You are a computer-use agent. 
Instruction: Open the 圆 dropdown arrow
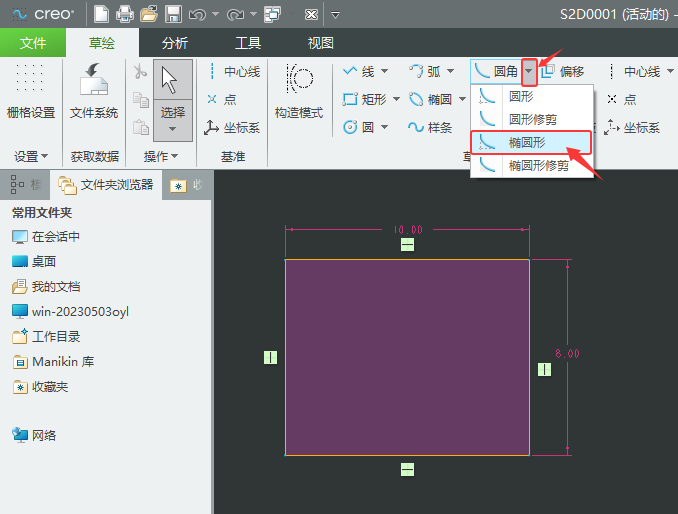384,128
